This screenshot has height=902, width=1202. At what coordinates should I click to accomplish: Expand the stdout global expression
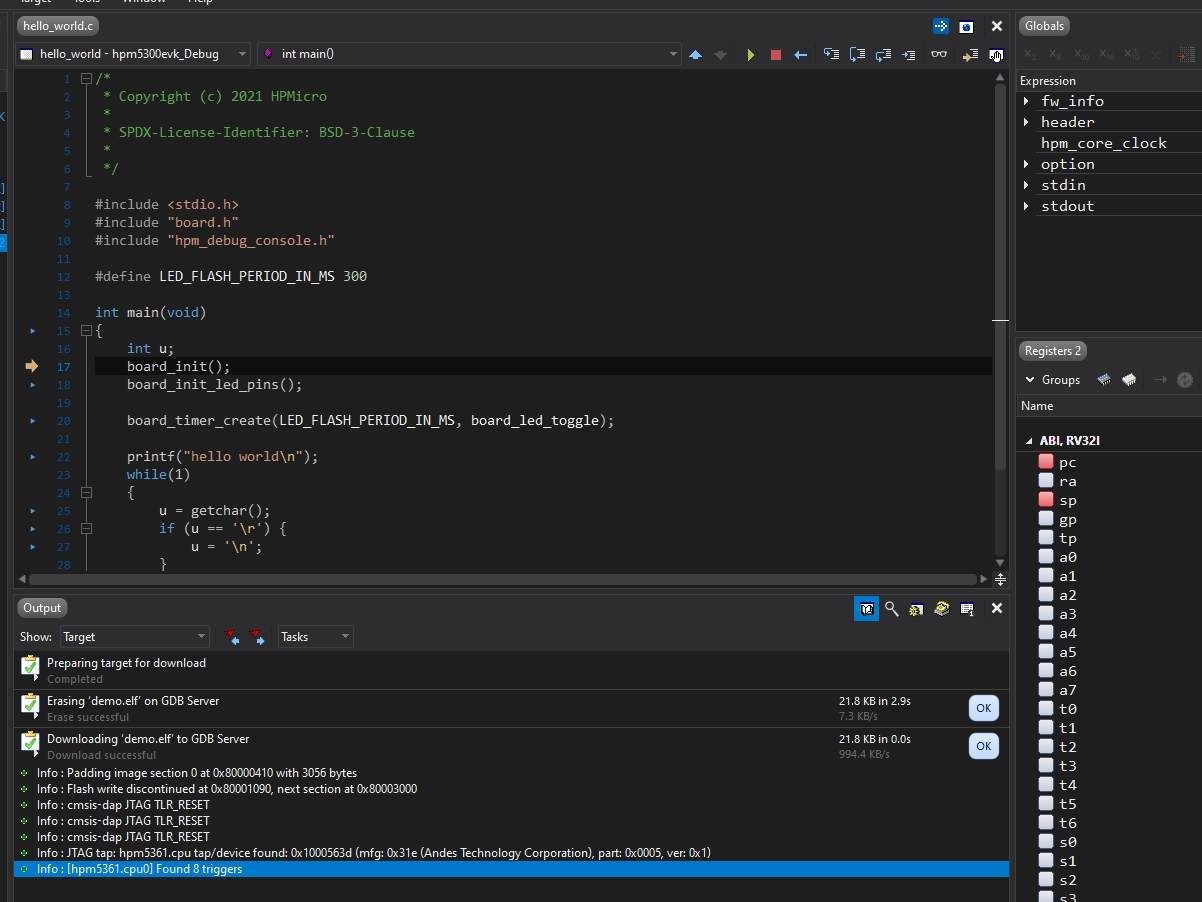point(1026,206)
